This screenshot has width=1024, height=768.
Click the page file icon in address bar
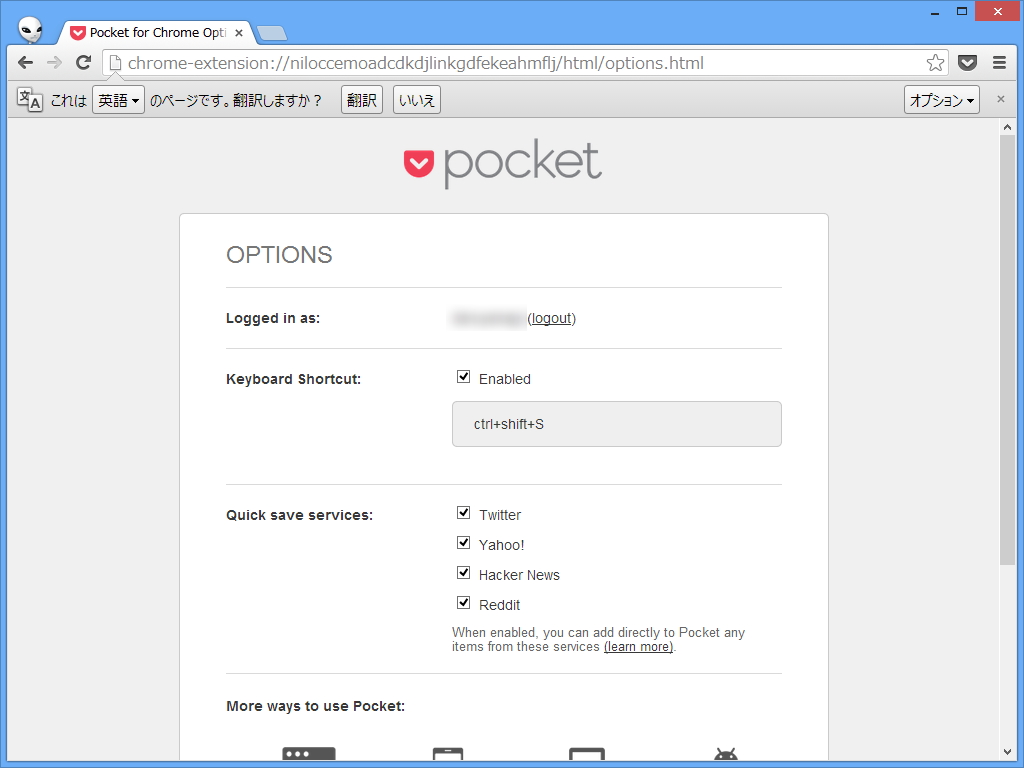coord(115,63)
